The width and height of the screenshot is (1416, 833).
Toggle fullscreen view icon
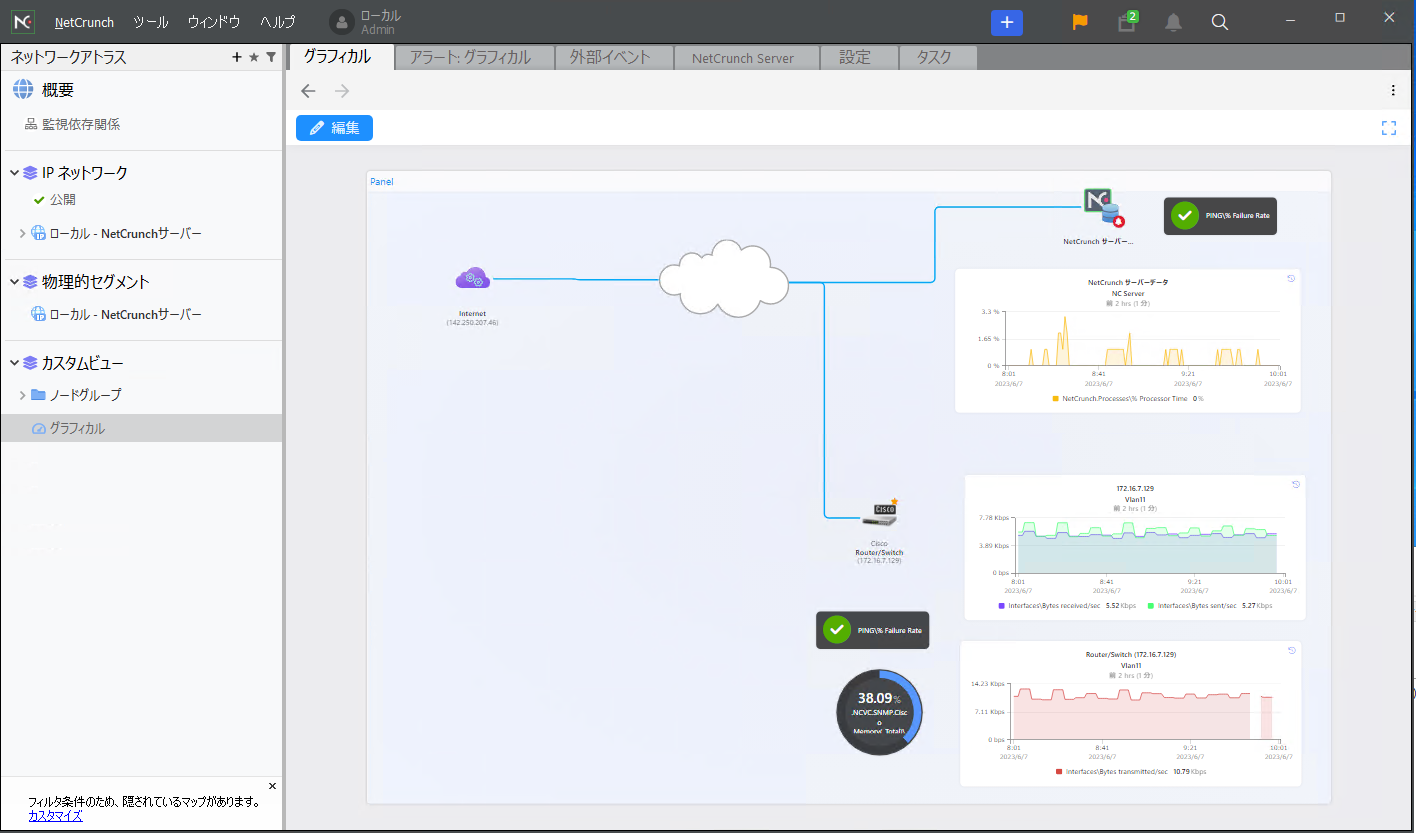1388,128
